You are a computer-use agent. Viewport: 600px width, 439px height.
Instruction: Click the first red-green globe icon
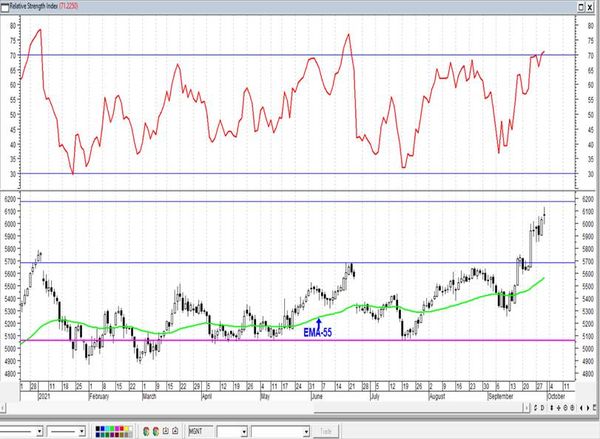146,431
